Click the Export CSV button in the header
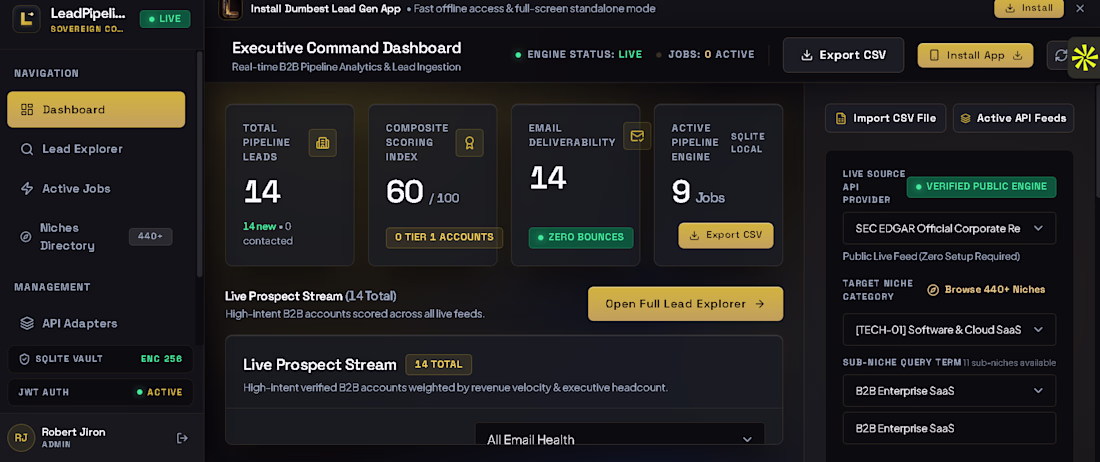Image resolution: width=1100 pixels, height=462 pixels. pyautogui.click(x=843, y=55)
